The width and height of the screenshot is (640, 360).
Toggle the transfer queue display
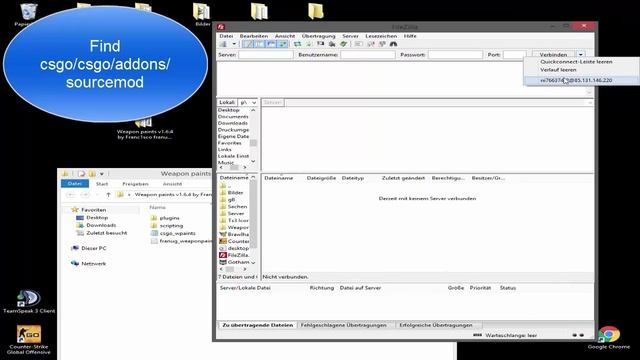pos(282,44)
